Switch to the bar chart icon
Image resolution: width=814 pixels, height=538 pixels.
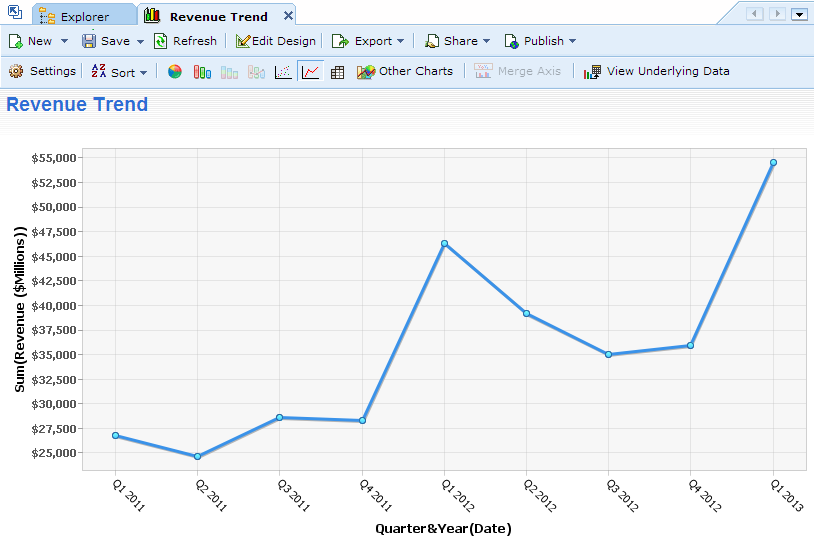click(202, 72)
